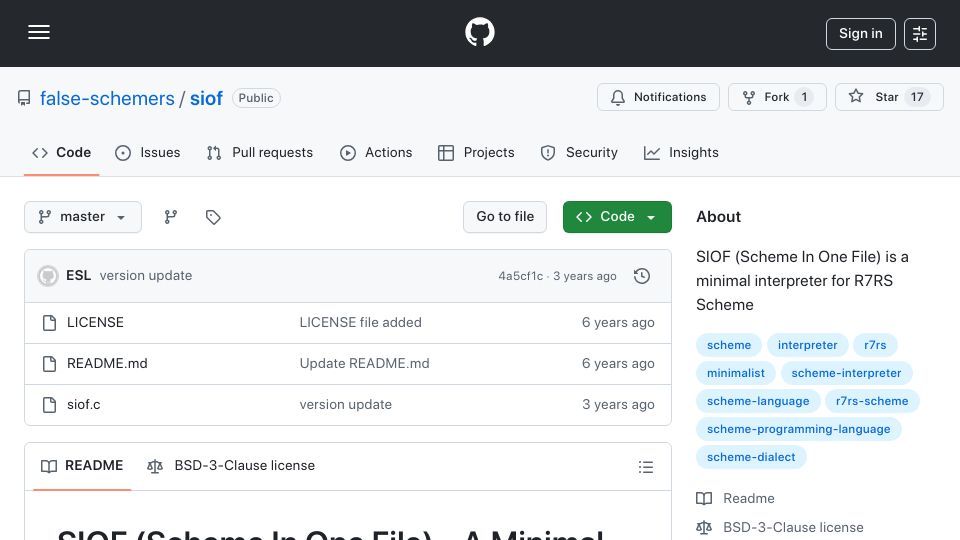Open BSD-3-Clause license link in About
The height and width of the screenshot is (540, 960).
[780, 528]
